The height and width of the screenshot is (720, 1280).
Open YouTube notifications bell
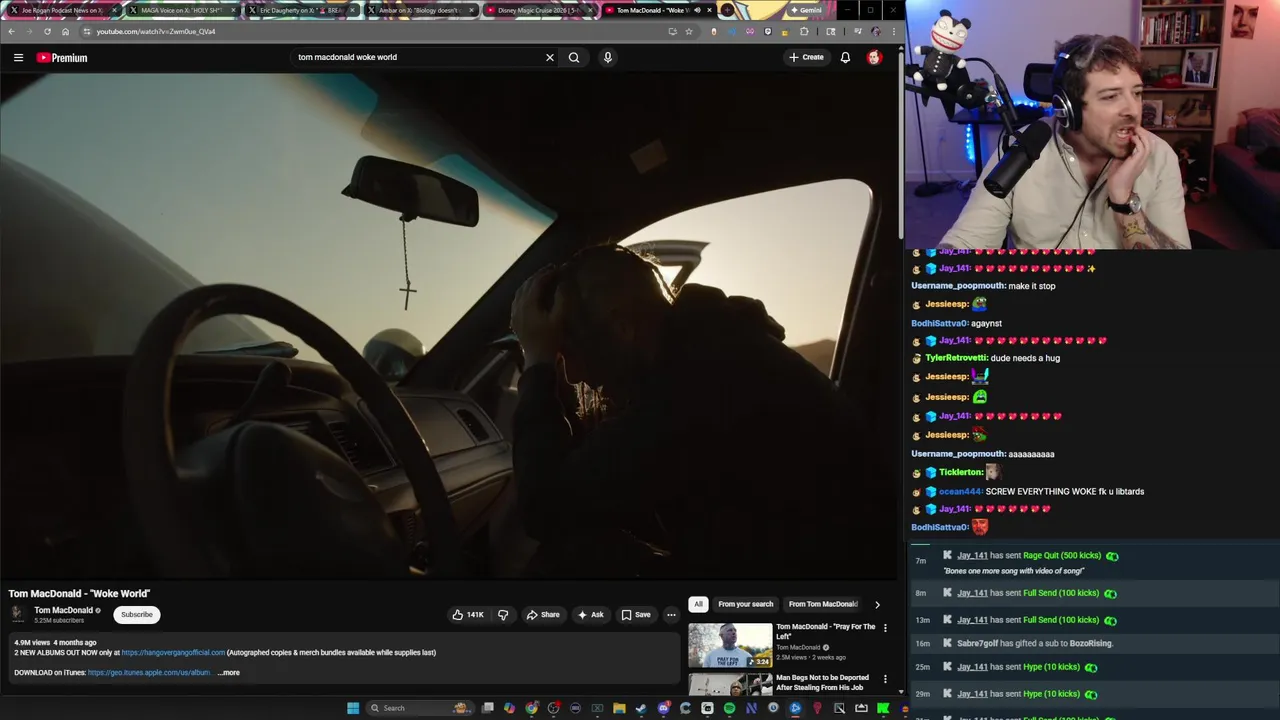click(x=845, y=57)
